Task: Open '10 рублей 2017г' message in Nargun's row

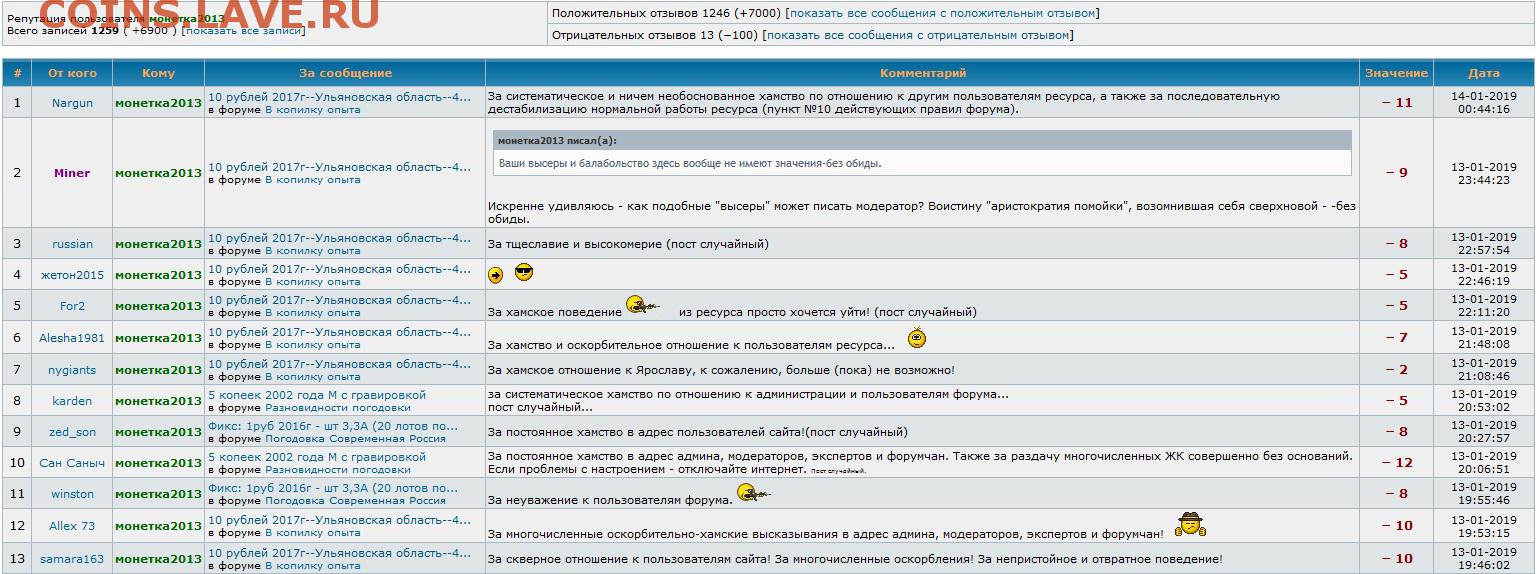Action: click(x=339, y=97)
